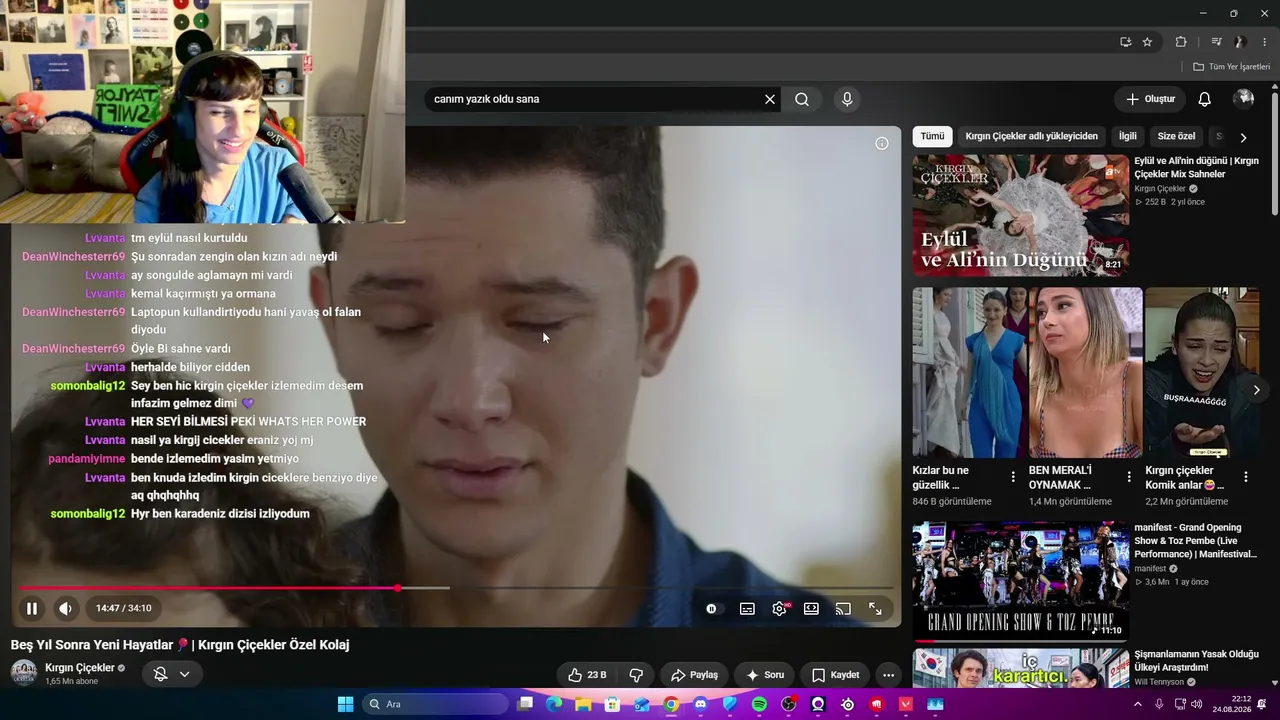
Task: Clear the YouTube search text
Action: (770, 99)
